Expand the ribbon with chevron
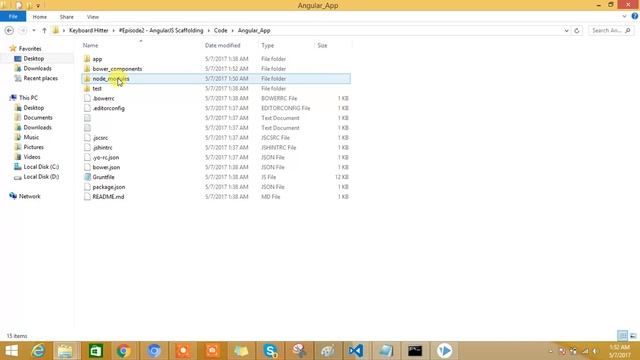The height and width of the screenshot is (360, 640). click(624, 16)
